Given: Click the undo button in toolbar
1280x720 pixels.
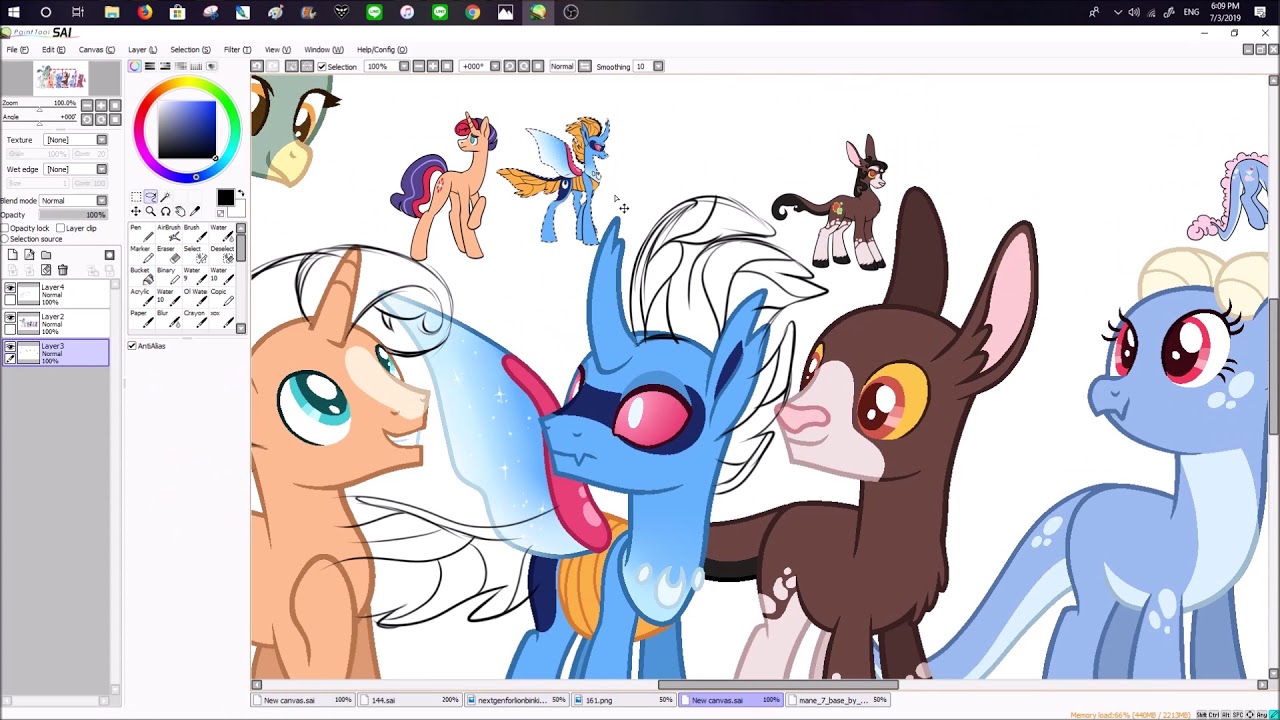Looking at the screenshot, I should [257, 66].
